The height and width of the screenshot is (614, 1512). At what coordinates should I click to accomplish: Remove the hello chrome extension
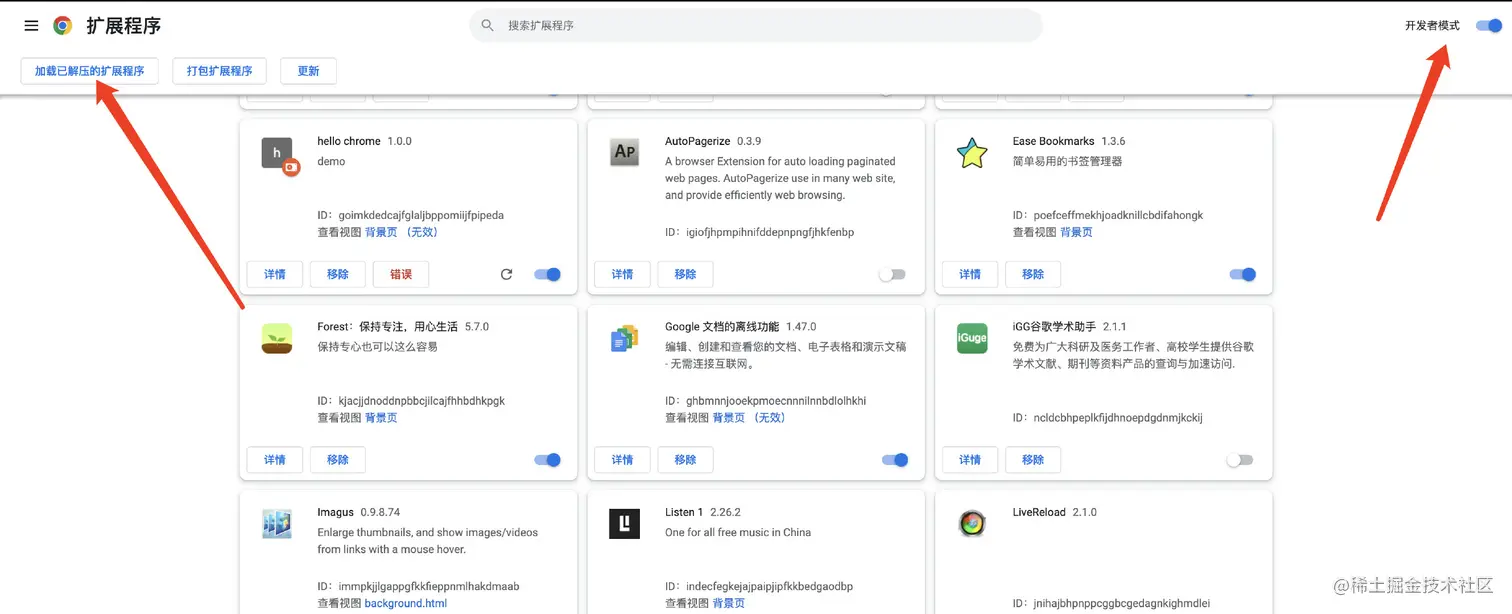pos(337,274)
